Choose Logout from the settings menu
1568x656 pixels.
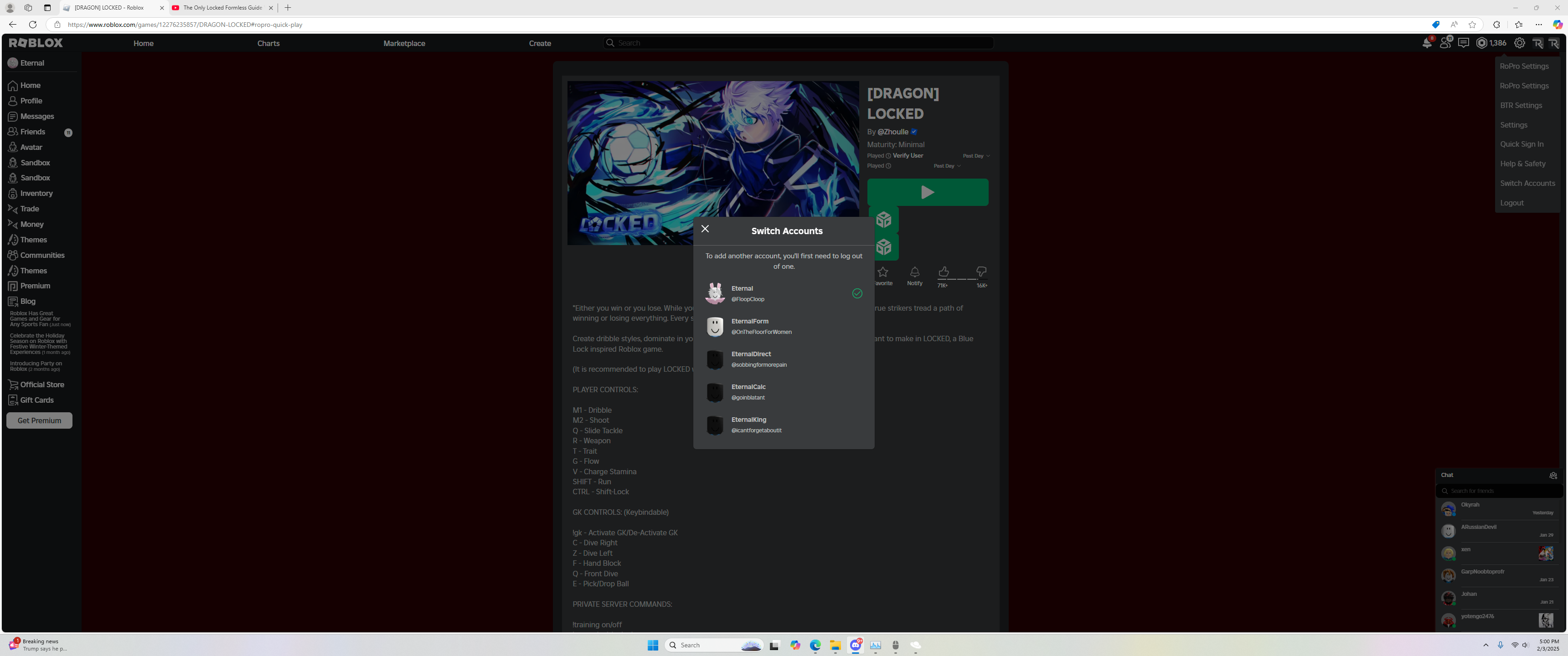tap(1512, 203)
